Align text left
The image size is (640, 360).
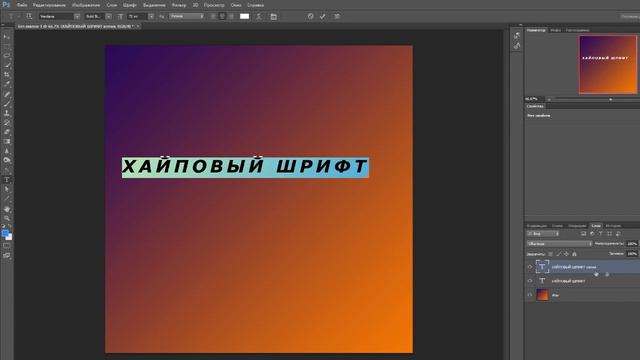click(x=213, y=16)
